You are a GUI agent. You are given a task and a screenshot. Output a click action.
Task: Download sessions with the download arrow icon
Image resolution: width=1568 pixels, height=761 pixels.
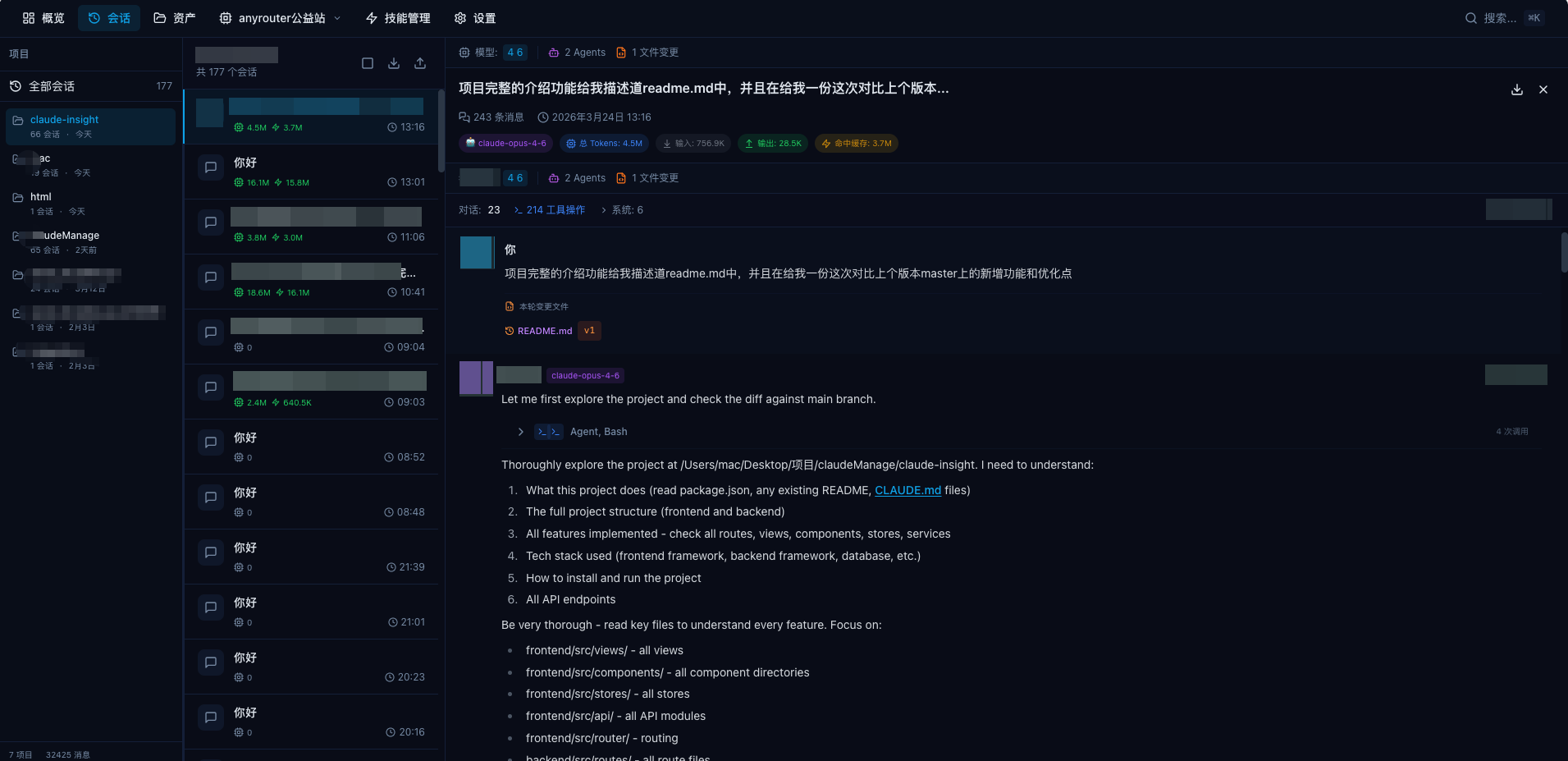[x=394, y=62]
